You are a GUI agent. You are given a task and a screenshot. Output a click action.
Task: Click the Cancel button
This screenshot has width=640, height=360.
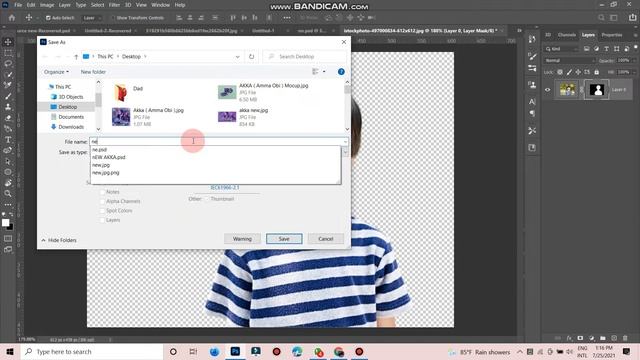coord(326,239)
